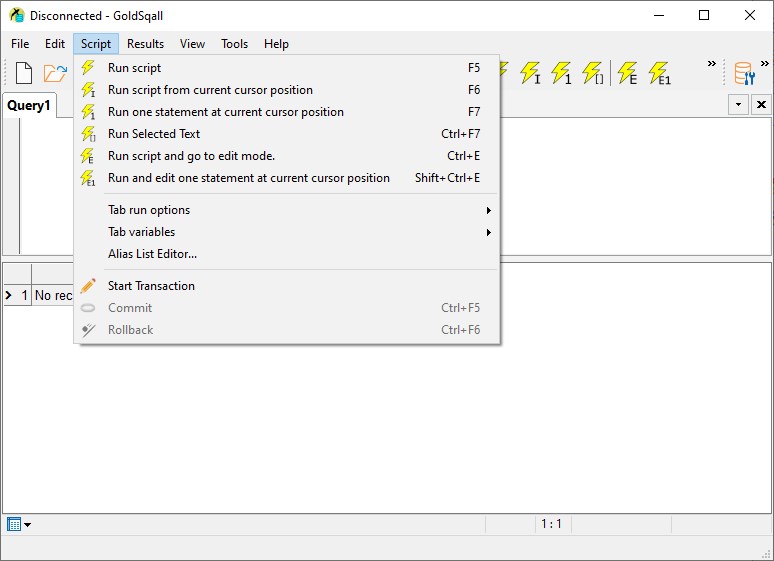
Task: Expand the Tab run options submenu arrow
Action: (489, 210)
